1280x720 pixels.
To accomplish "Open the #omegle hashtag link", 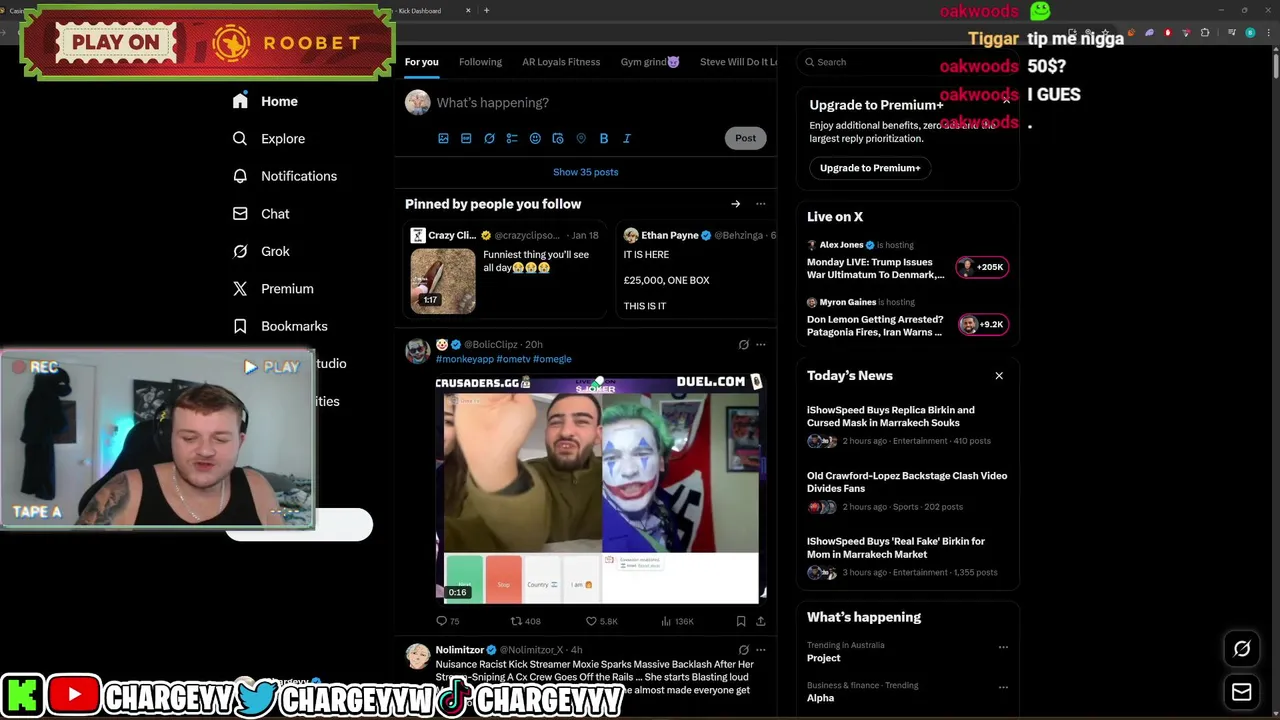I will coord(552,359).
